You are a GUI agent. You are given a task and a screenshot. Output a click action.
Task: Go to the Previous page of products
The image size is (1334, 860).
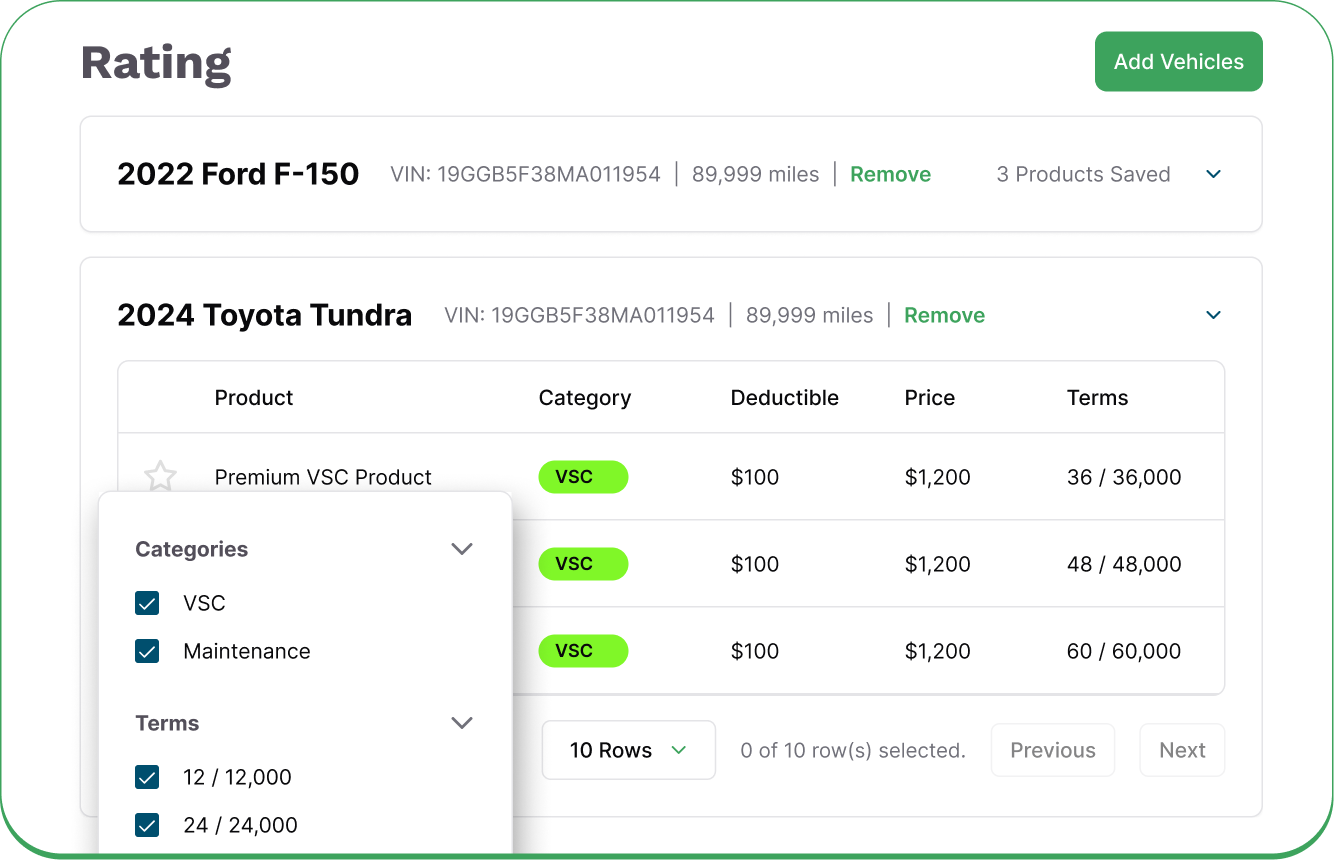(1052, 750)
